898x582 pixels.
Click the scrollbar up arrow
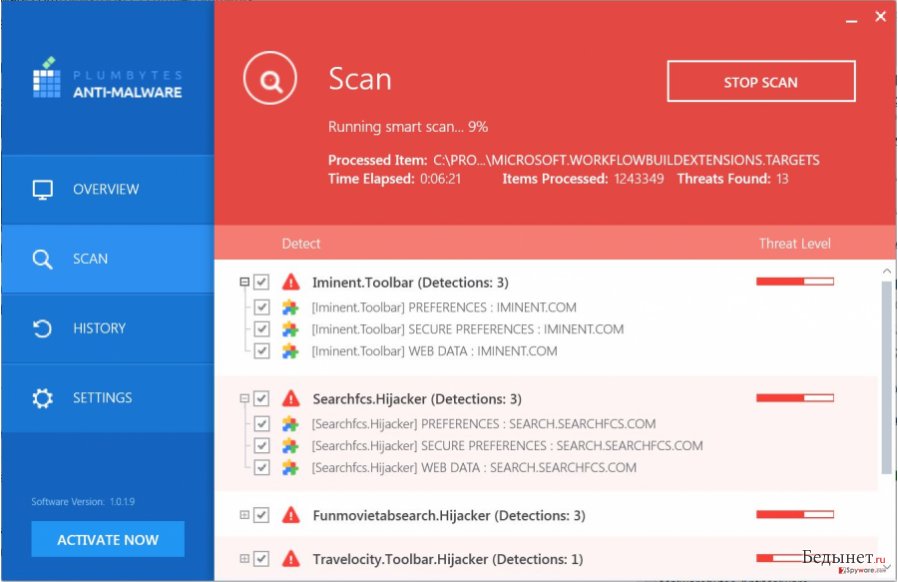coord(887,270)
